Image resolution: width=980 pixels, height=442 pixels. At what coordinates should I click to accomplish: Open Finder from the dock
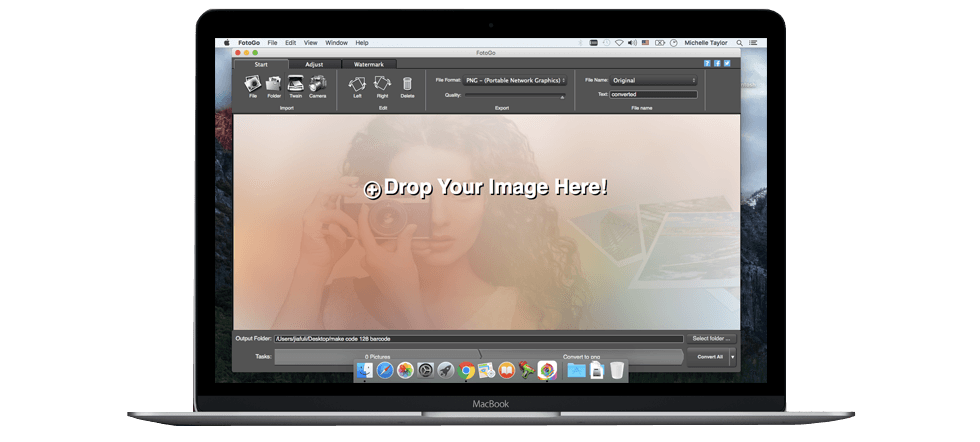tap(364, 370)
